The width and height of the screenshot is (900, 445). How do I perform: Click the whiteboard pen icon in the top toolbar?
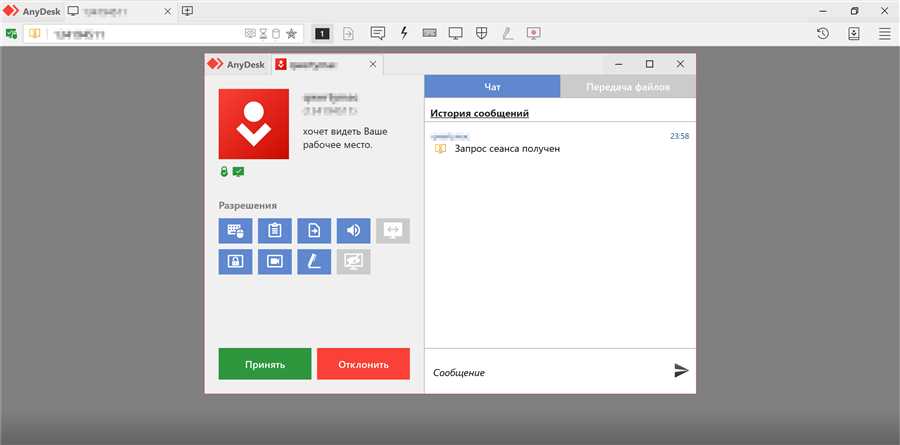pyautogui.click(x=507, y=34)
